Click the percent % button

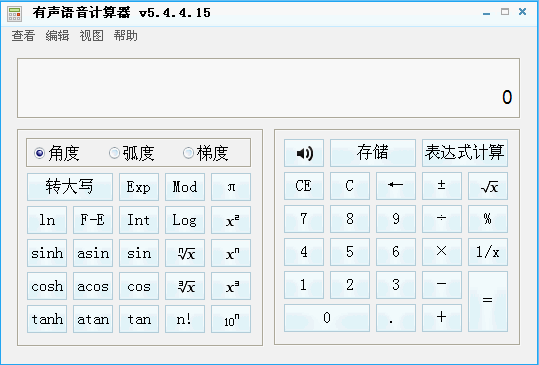[488, 219]
